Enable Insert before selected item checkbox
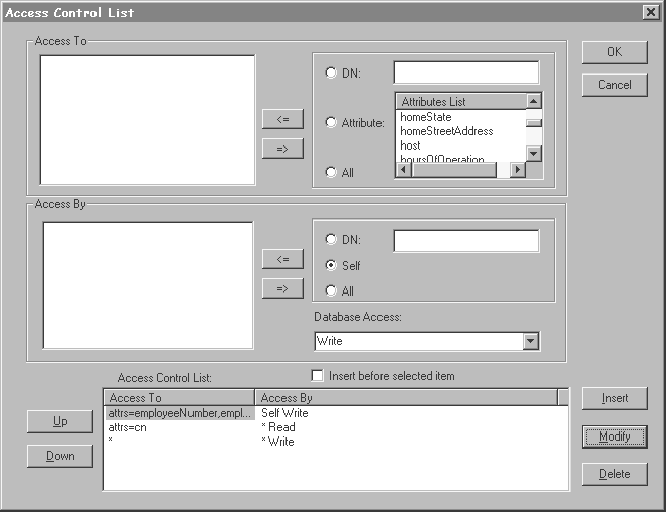The width and height of the screenshot is (666, 512). (x=318, y=376)
